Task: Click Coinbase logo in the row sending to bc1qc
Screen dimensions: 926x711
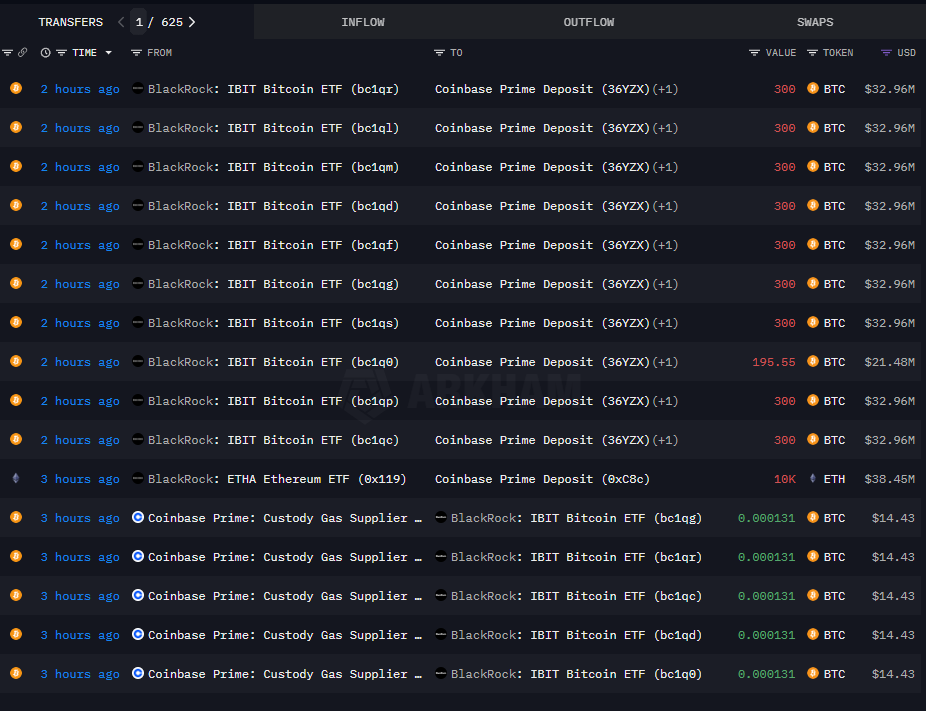Action: tap(138, 595)
